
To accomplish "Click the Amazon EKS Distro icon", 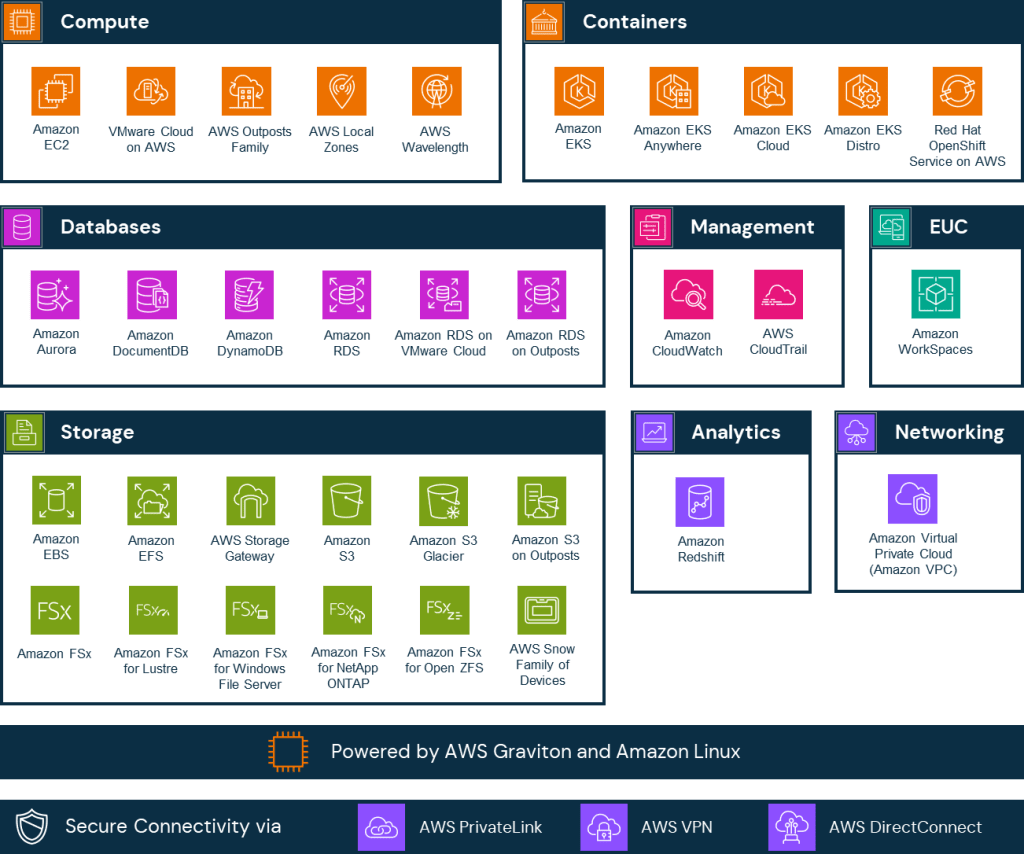I will 863,91.
